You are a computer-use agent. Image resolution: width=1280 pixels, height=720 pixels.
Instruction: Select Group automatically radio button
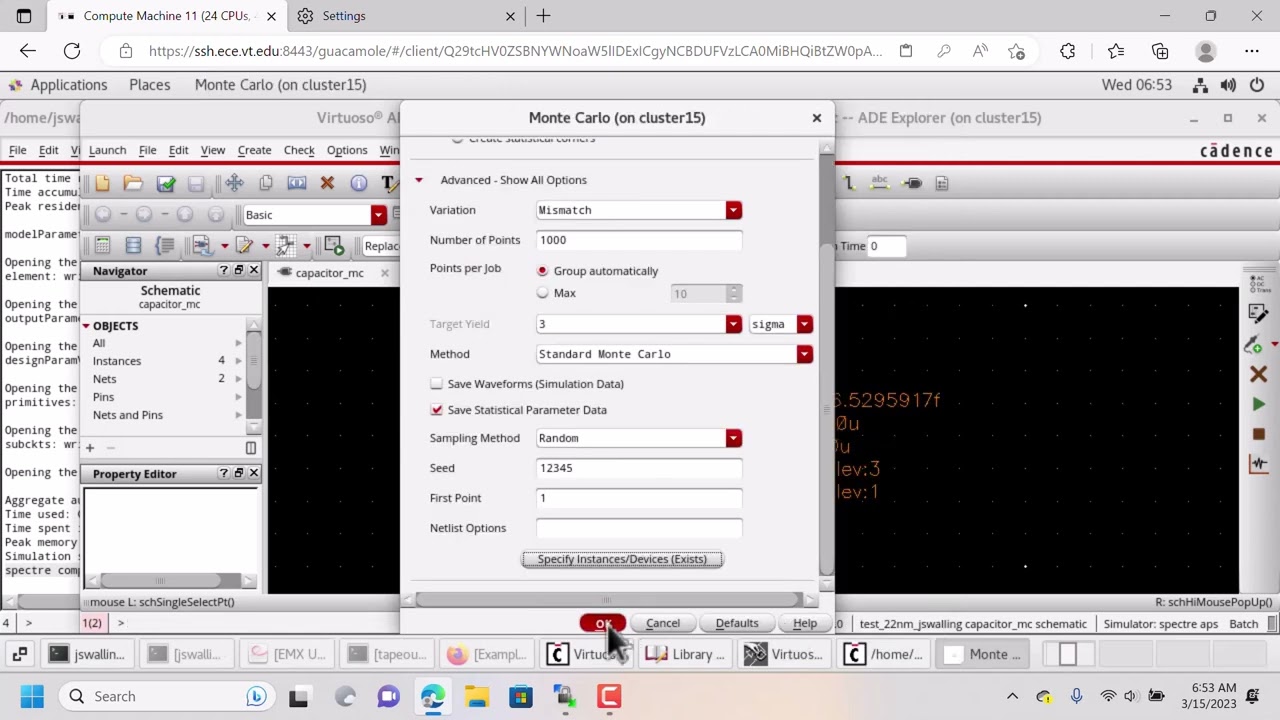coord(543,271)
